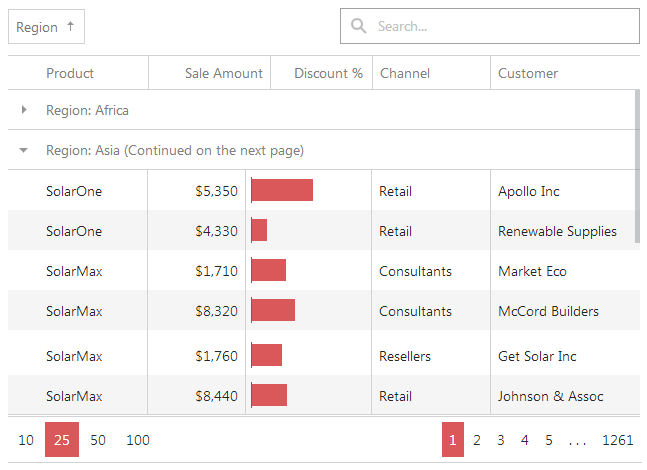This screenshot has width=647, height=470.
Task: Collapse the Region: Asia group
Action: [24, 150]
